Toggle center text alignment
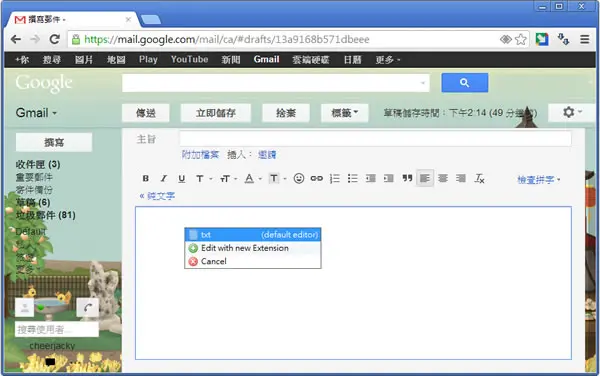600x376 pixels. pos(443,178)
